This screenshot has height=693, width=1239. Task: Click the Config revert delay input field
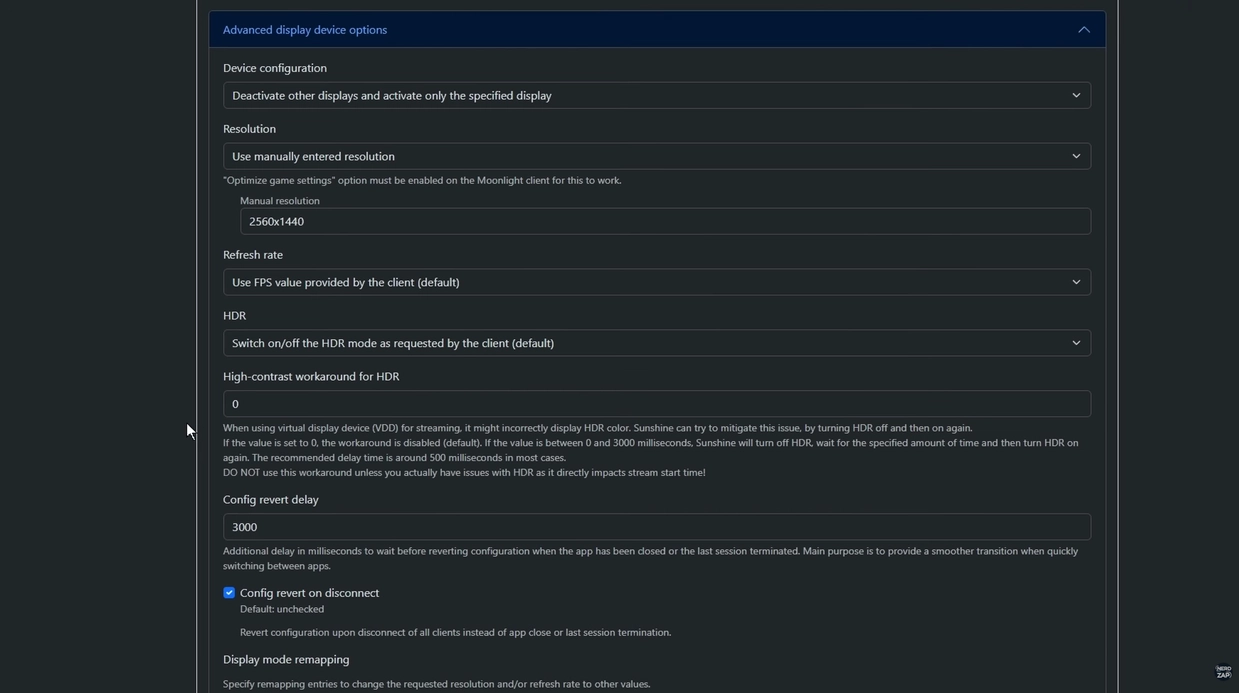[x=656, y=527]
